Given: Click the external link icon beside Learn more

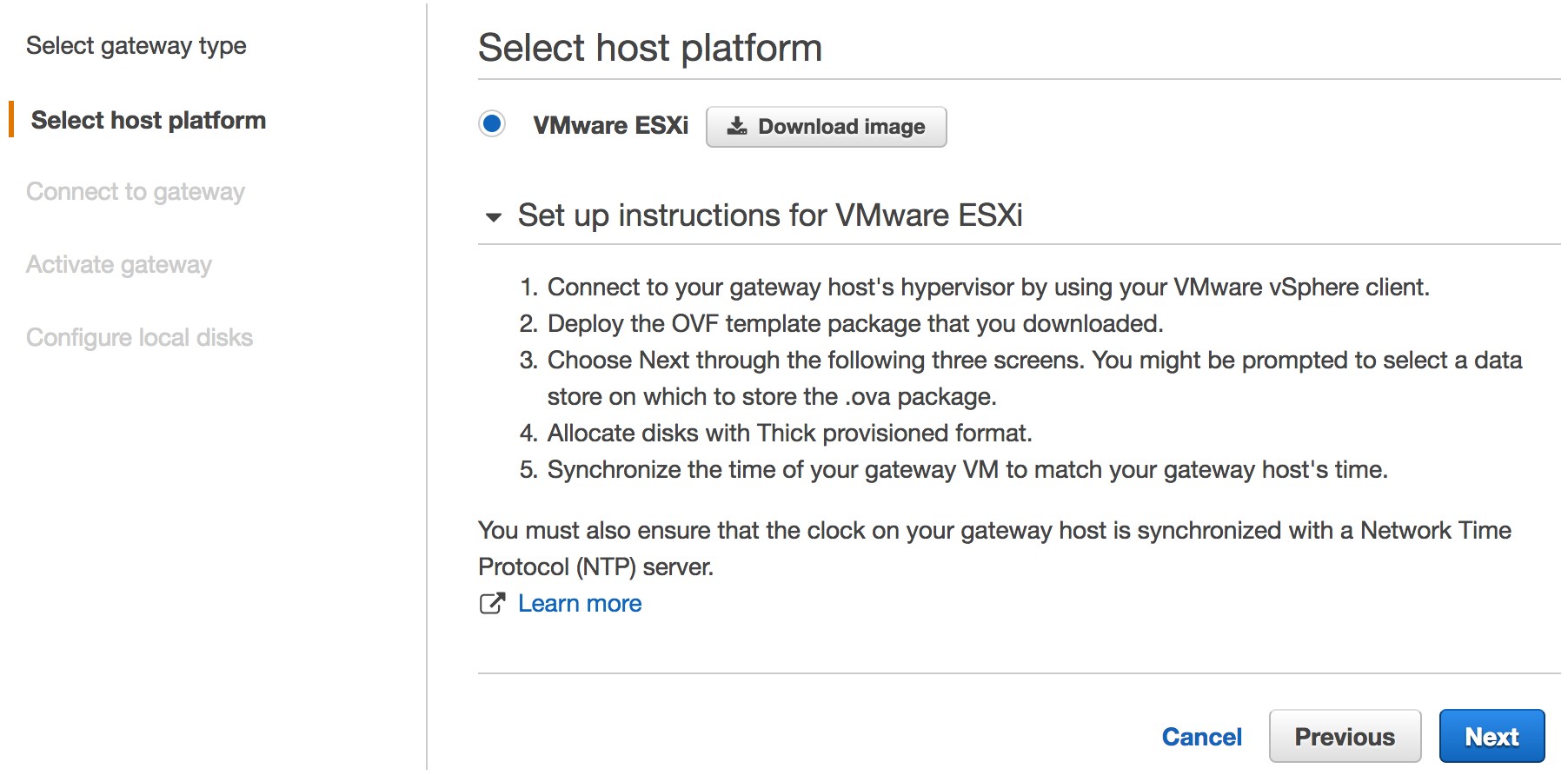Looking at the screenshot, I should pyautogui.click(x=492, y=603).
